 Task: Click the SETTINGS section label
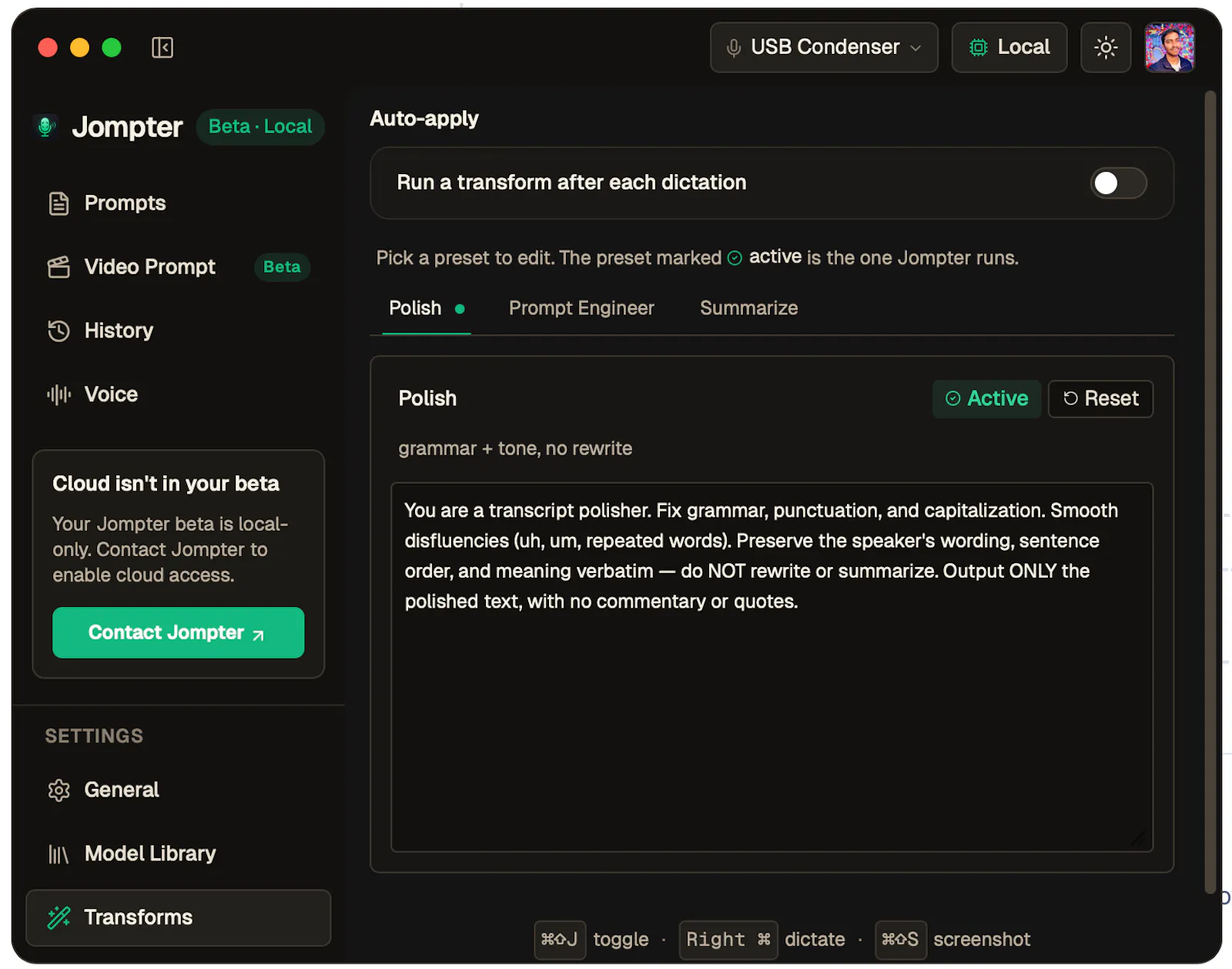coord(94,736)
